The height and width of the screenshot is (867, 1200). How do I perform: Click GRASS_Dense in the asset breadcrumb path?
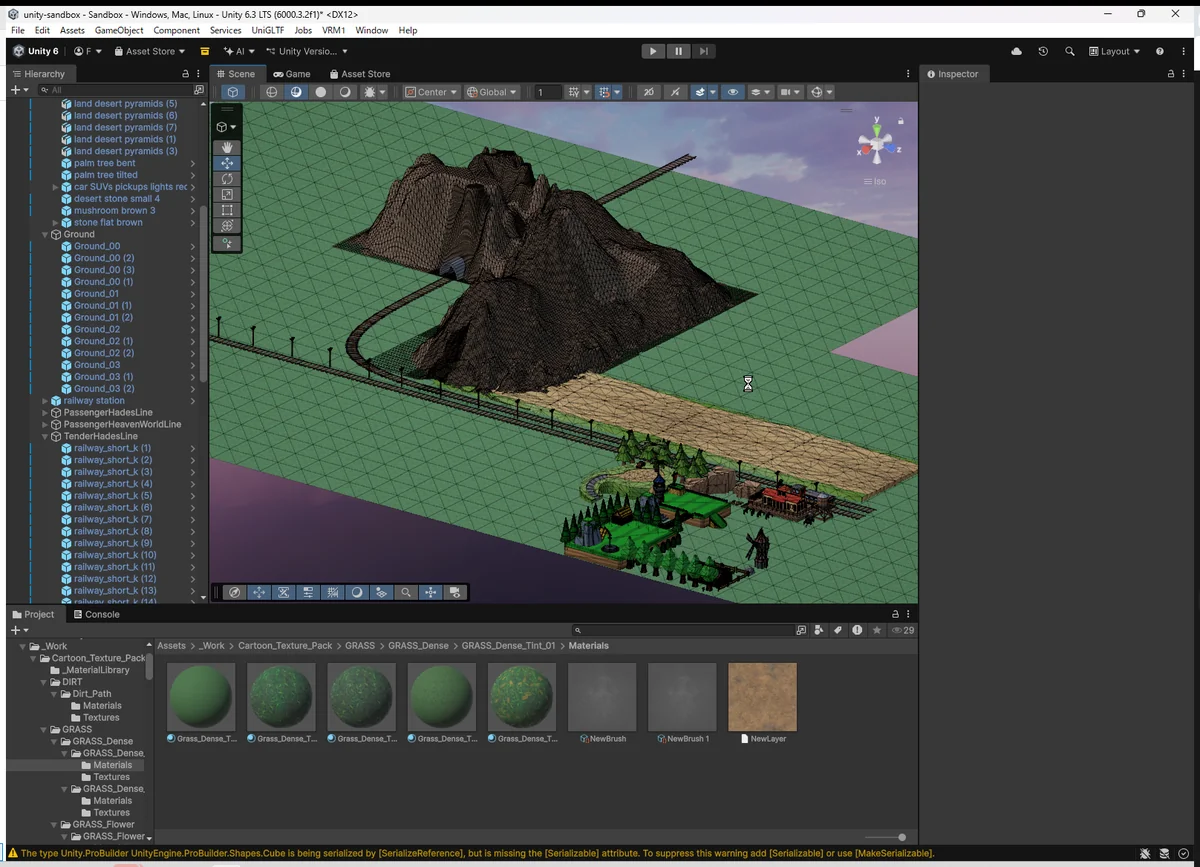[x=418, y=646]
